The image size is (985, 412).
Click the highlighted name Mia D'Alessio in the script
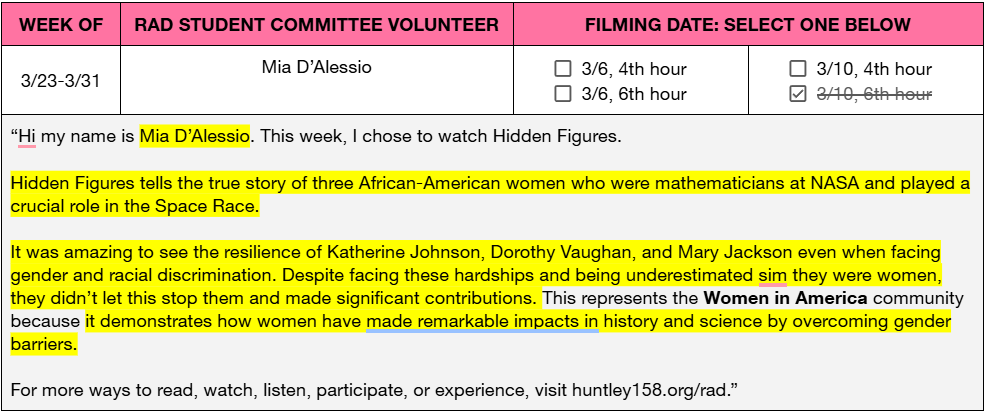coord(194,136)
